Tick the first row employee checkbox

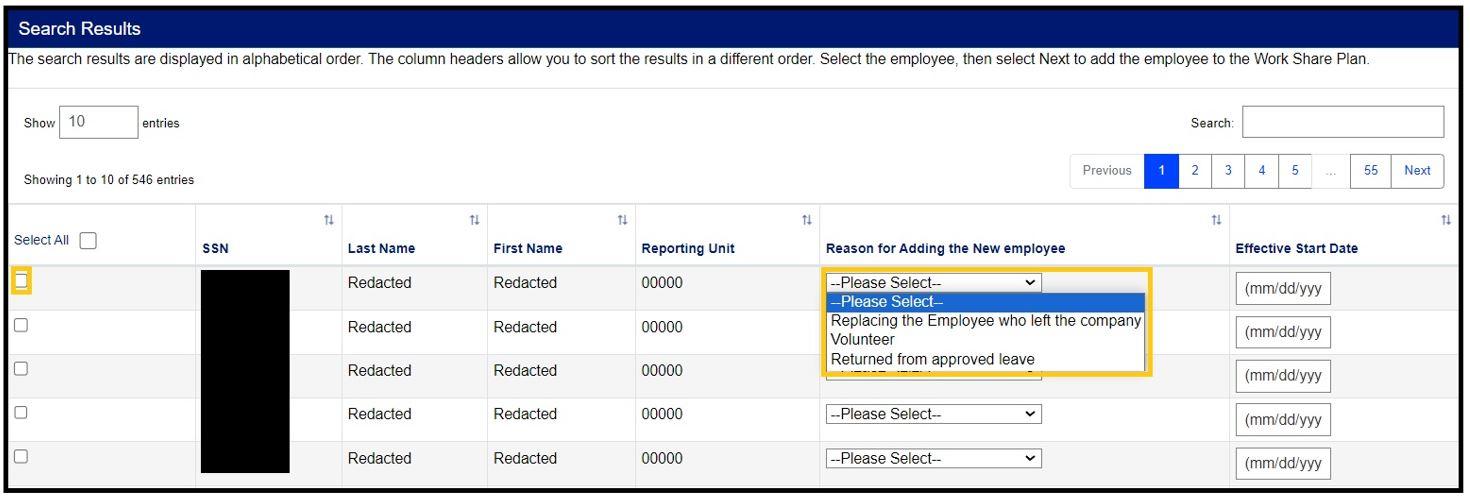tap(21, 281)
